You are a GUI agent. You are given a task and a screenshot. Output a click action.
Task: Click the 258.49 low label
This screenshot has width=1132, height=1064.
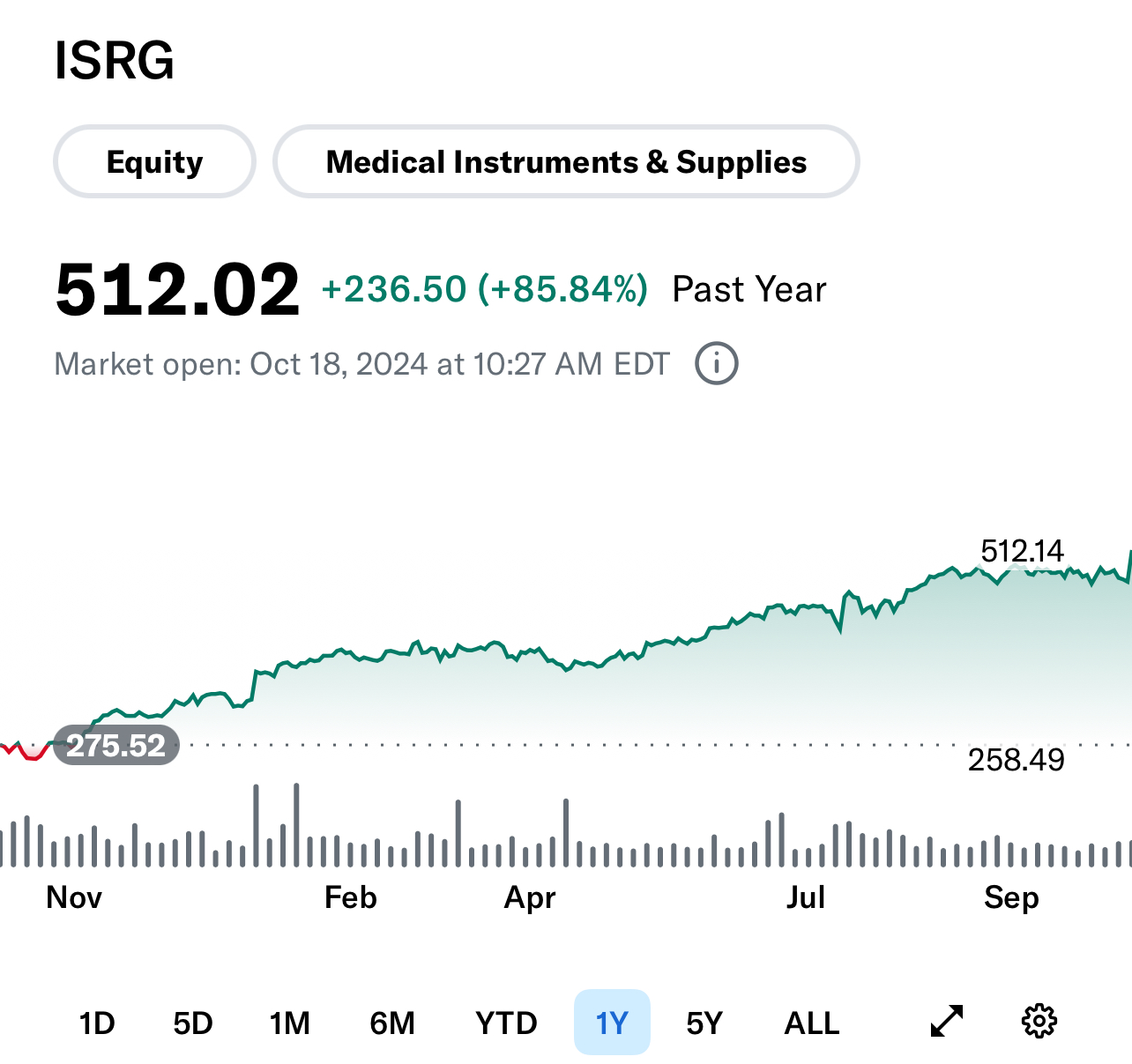(x=1017, y=760)
